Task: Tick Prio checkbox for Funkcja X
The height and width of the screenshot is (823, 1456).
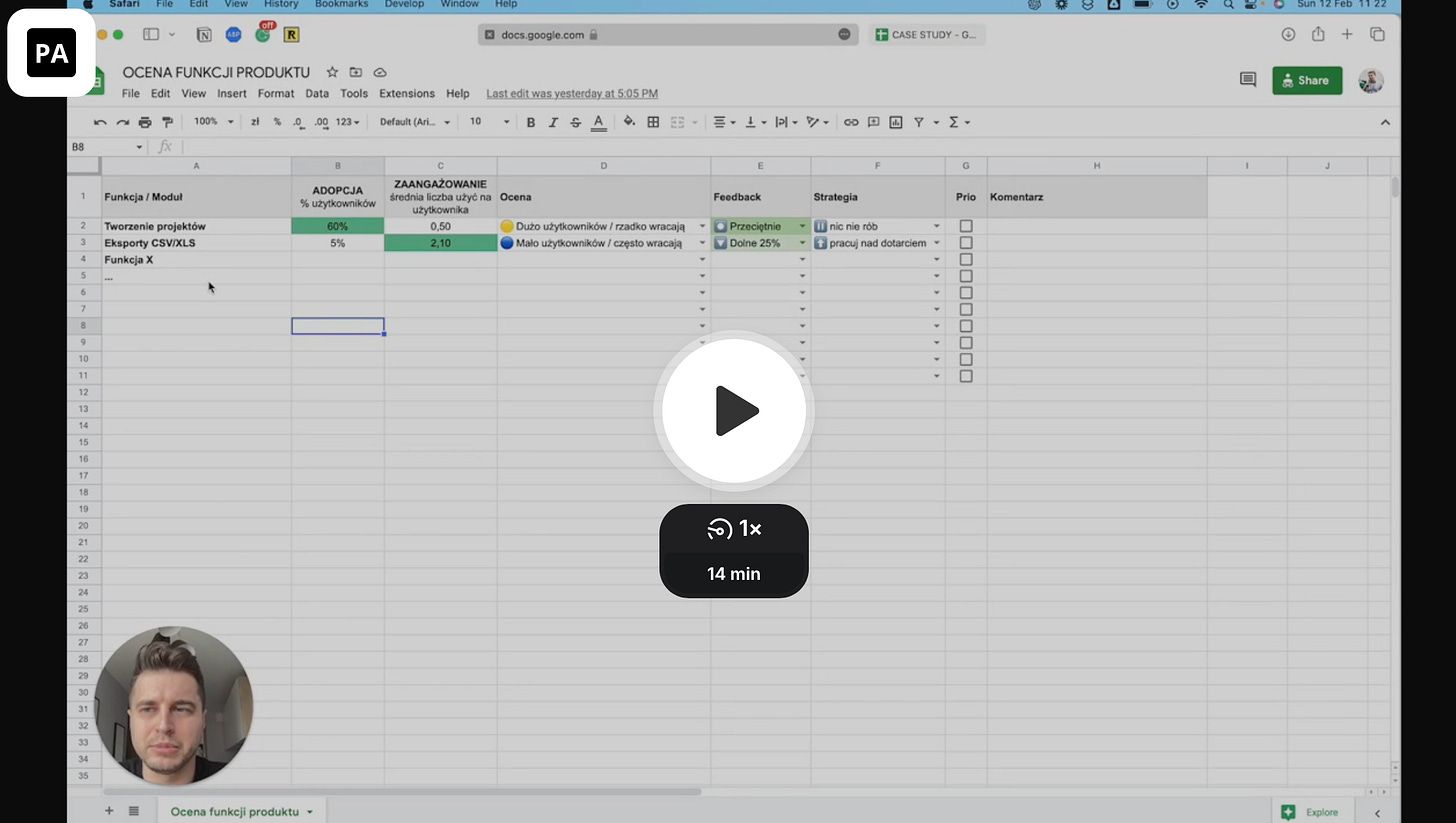Action: [966, 259]
